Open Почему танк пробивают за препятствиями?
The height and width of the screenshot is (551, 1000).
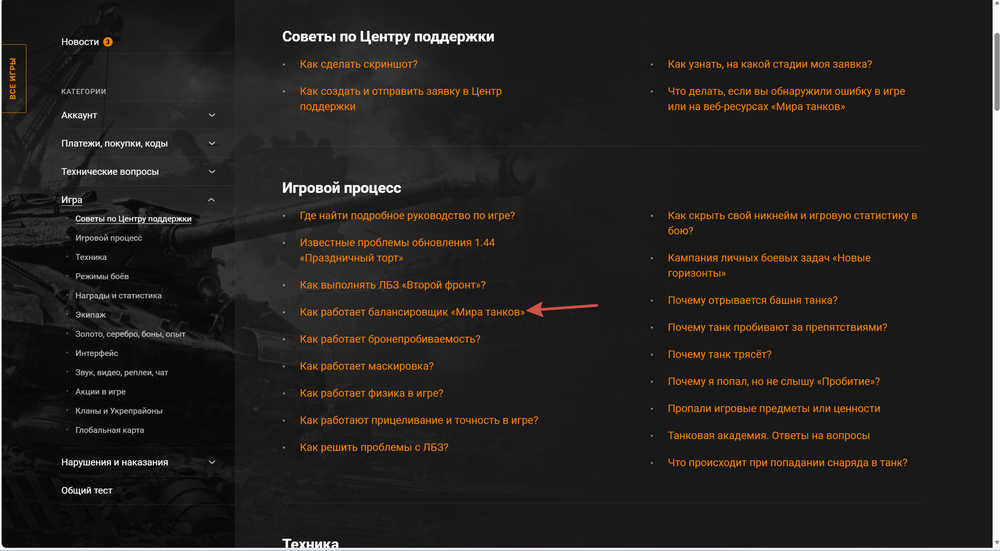click(777, 327)
